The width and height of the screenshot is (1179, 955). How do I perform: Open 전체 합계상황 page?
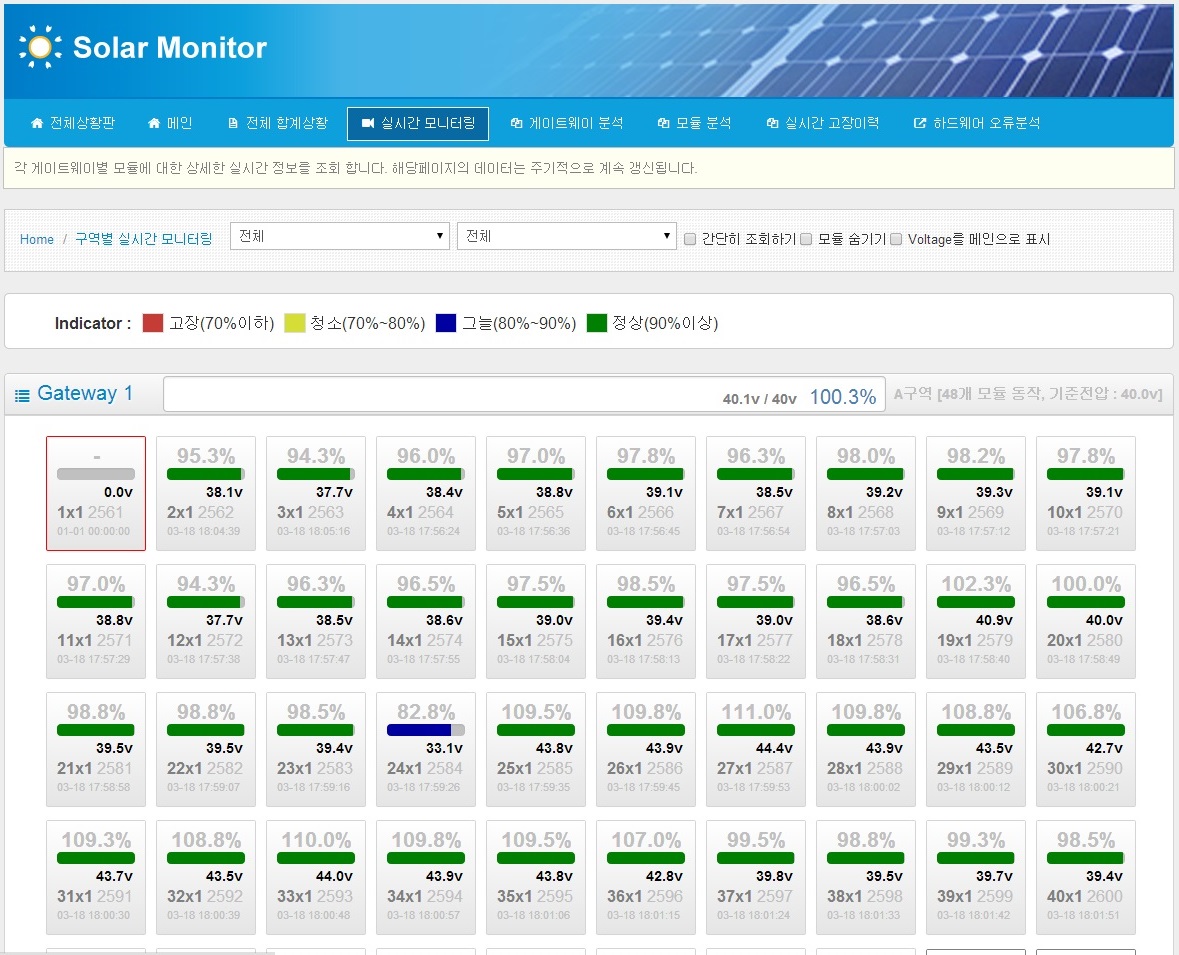[x=278, y=123]
